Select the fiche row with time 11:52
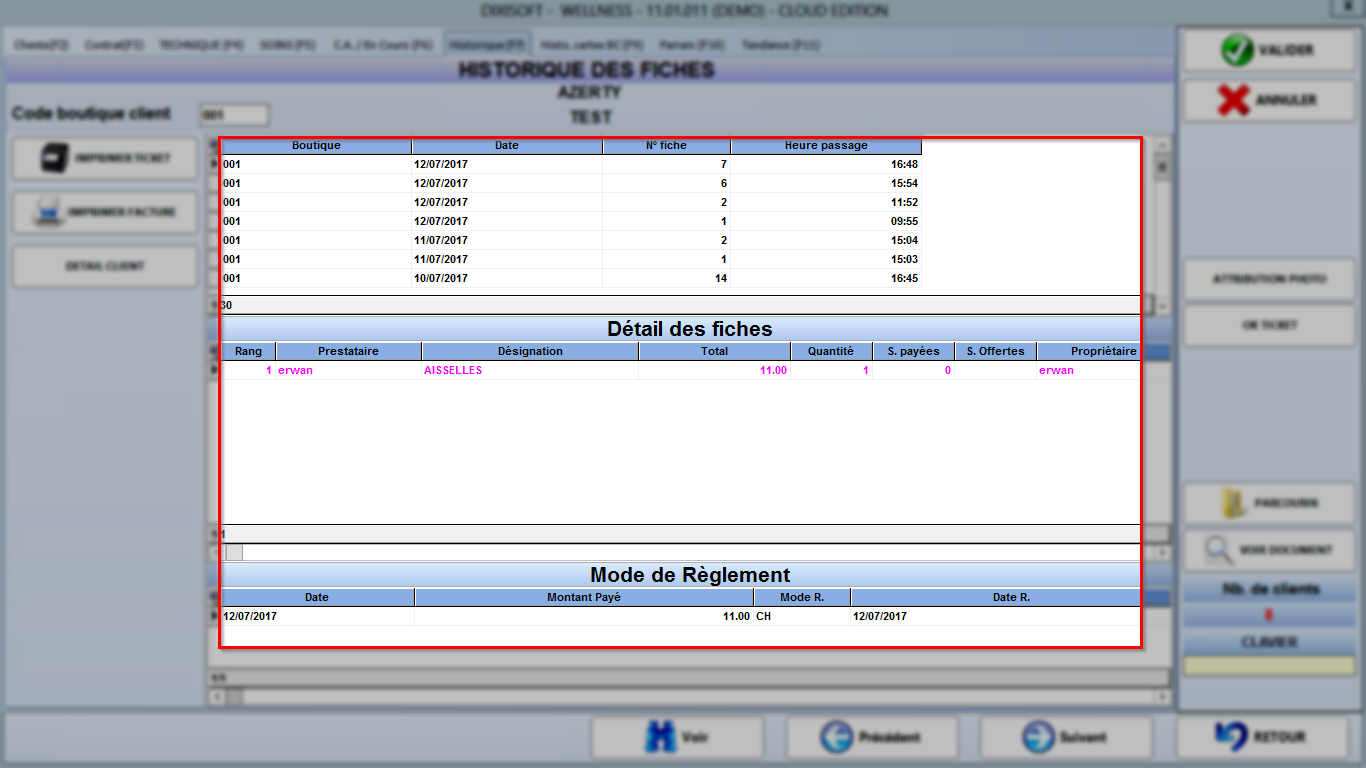The image size is (1366, 768). [x=571, y=202]
